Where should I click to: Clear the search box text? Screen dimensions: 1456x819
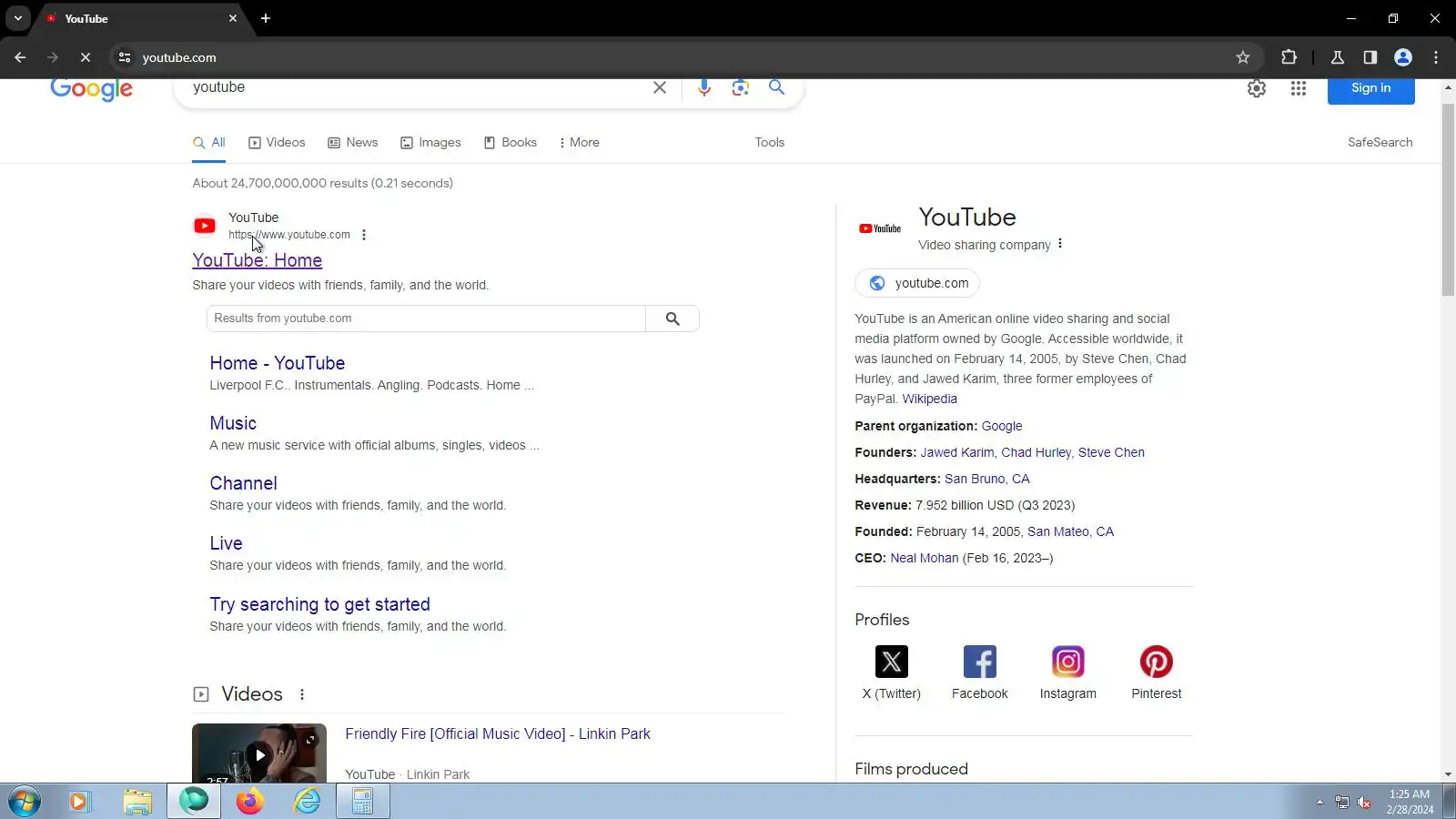click(660, 87)
